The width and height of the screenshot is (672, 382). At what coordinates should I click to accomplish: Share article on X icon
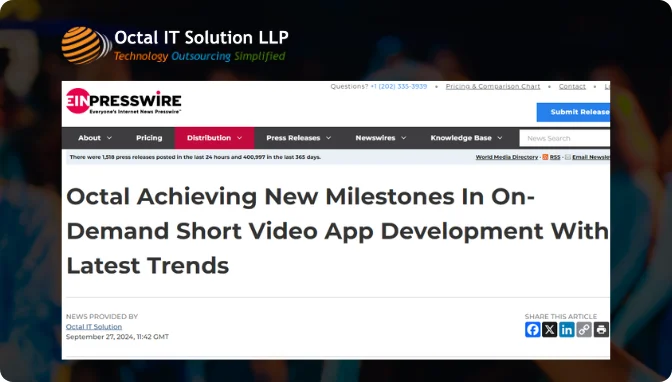click(x=549, y=330)
